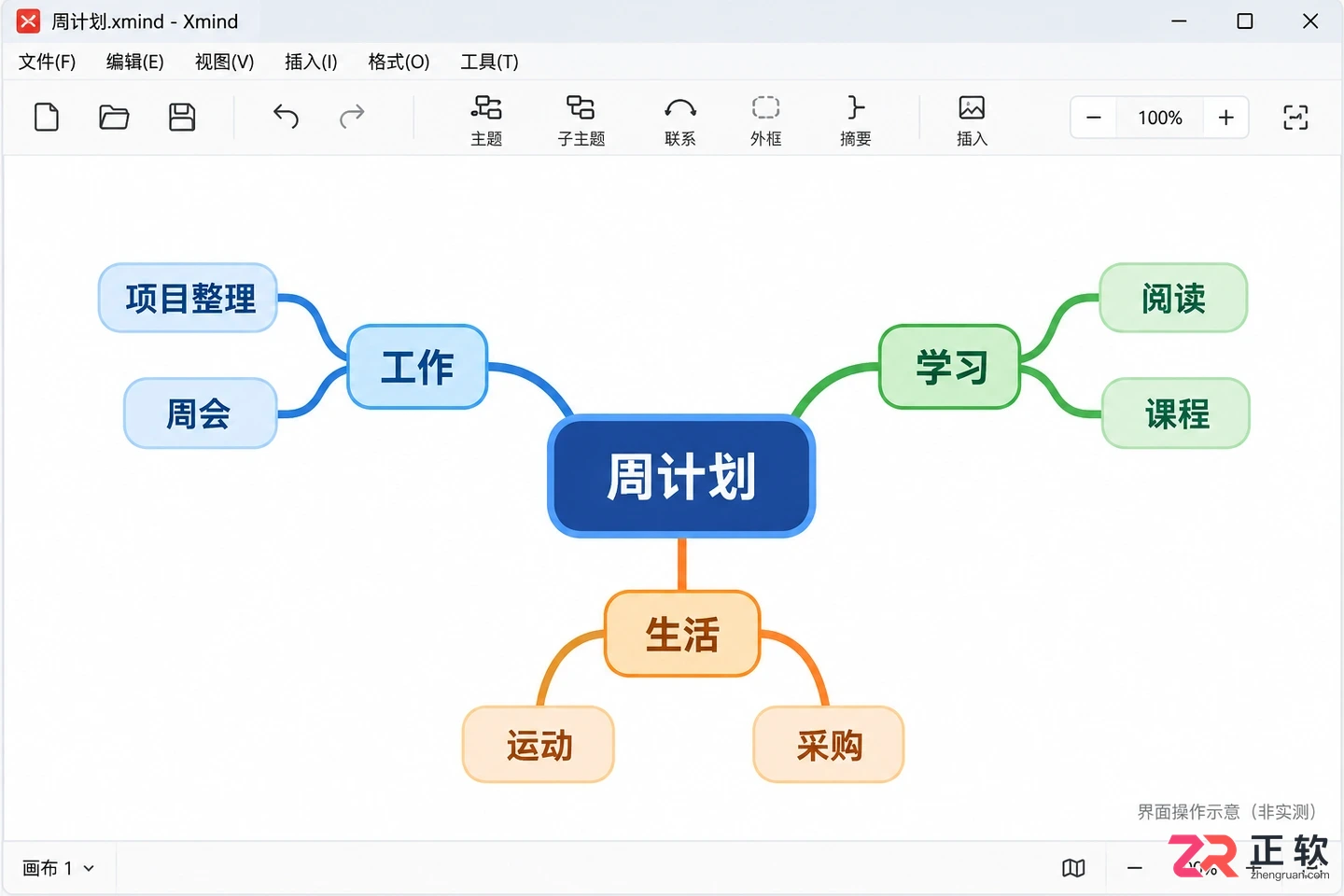This screenshot has height=896, width=1344.
Task: Add a new topic with 主题 tool
Action: pos(486,120)
